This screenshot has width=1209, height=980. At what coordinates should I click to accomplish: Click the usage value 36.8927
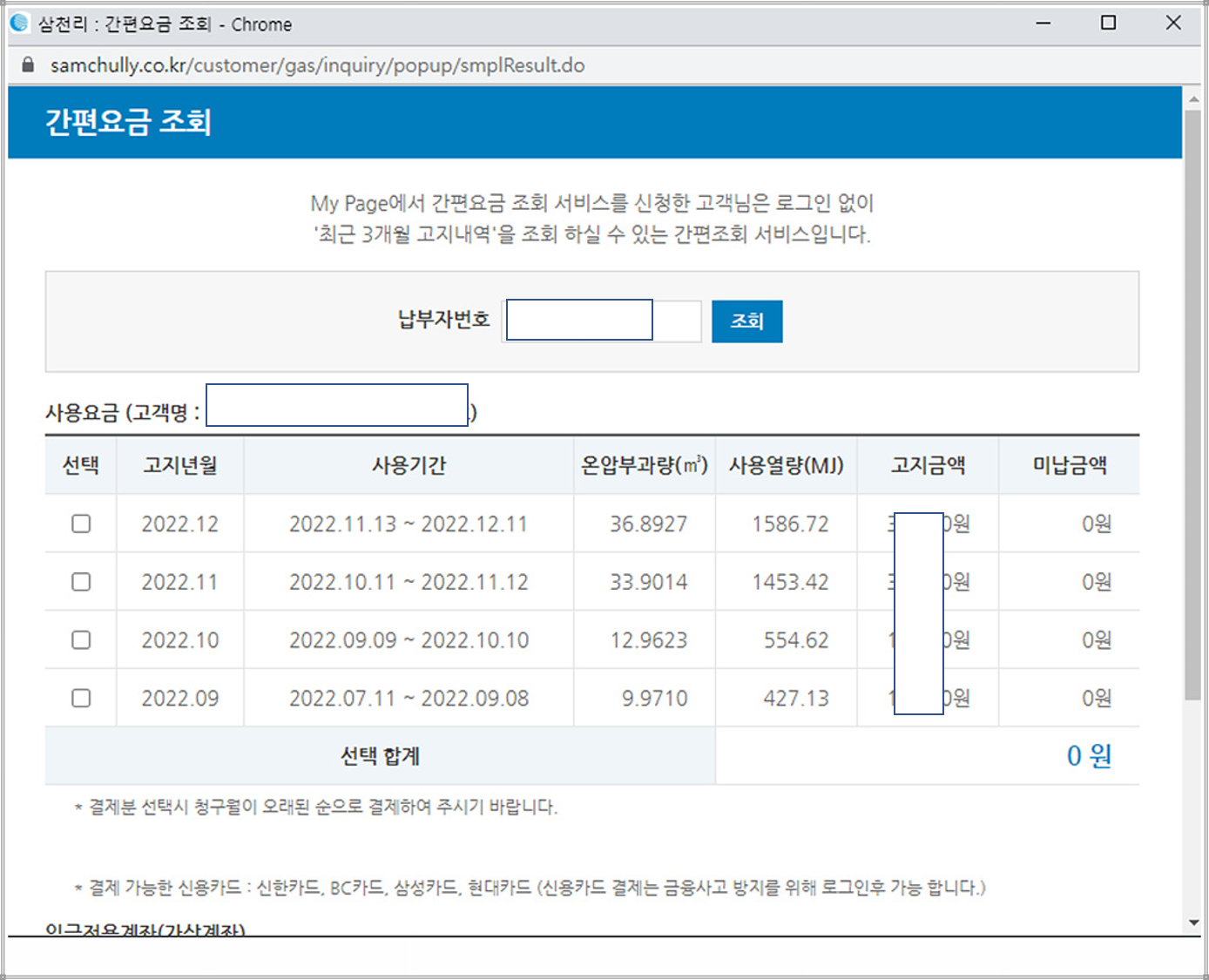(x=648, y=524)
